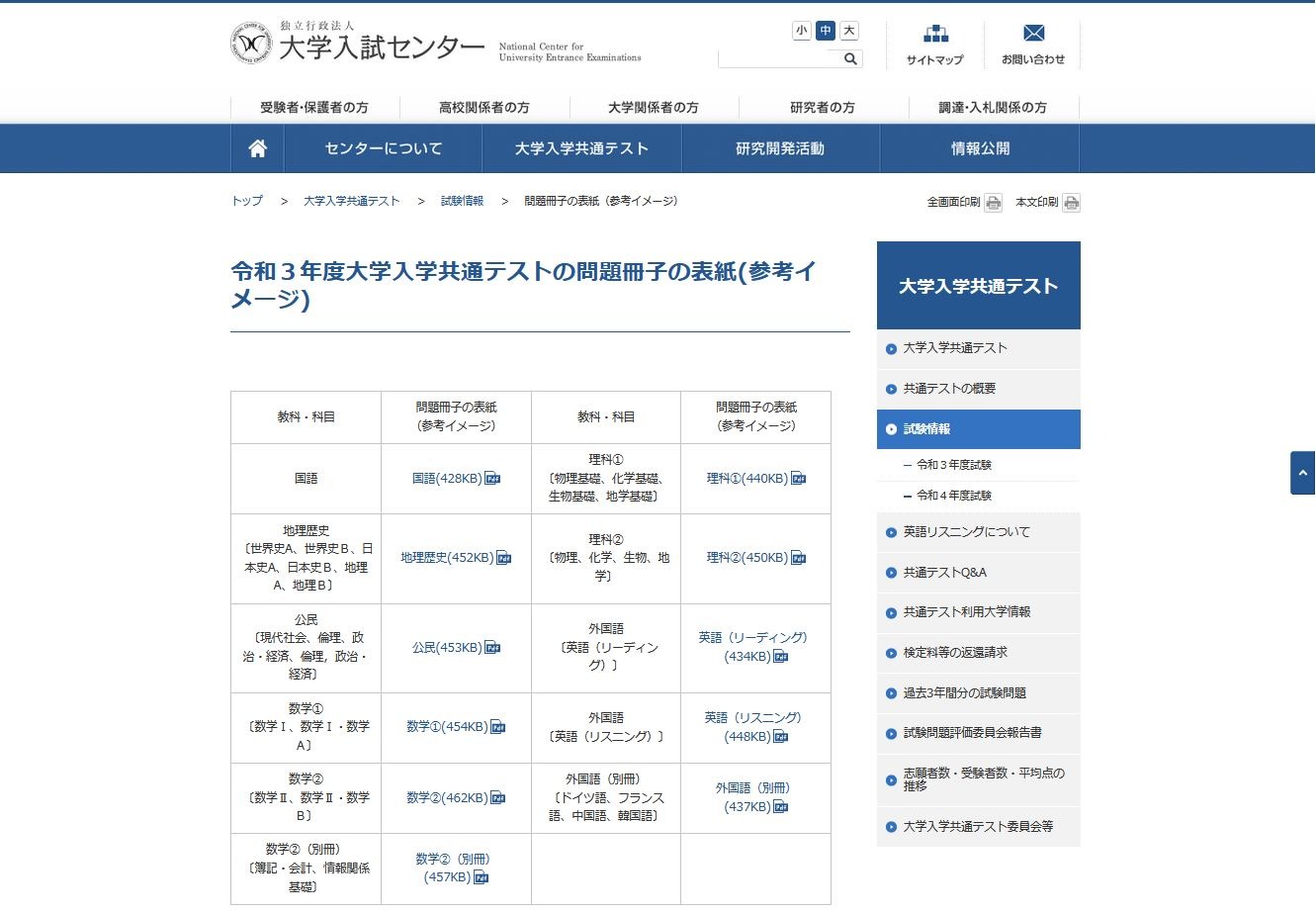1316x914 pixels.
Task: Open the 情報公開 menu
Action: (980, 149)
